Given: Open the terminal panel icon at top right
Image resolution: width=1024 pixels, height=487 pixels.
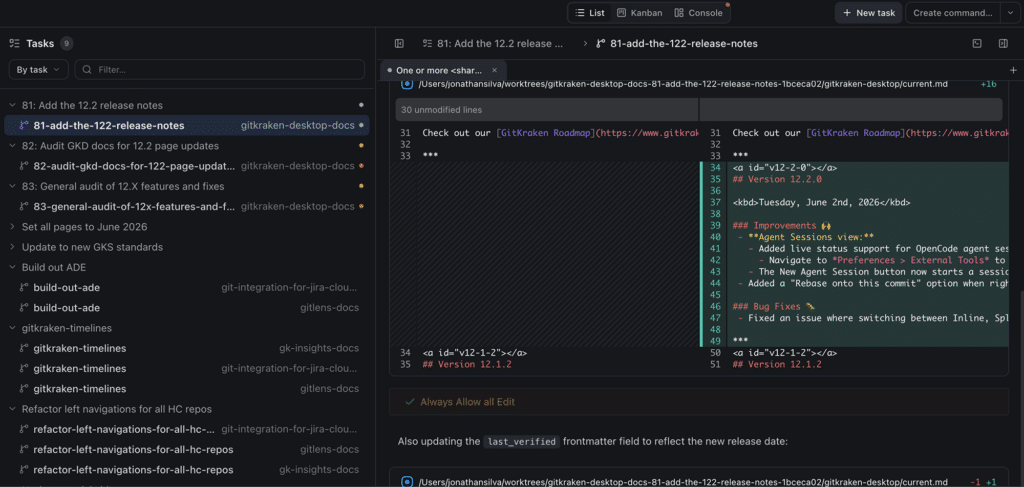Looking at the screenshot, I should [x=977, y=44].
